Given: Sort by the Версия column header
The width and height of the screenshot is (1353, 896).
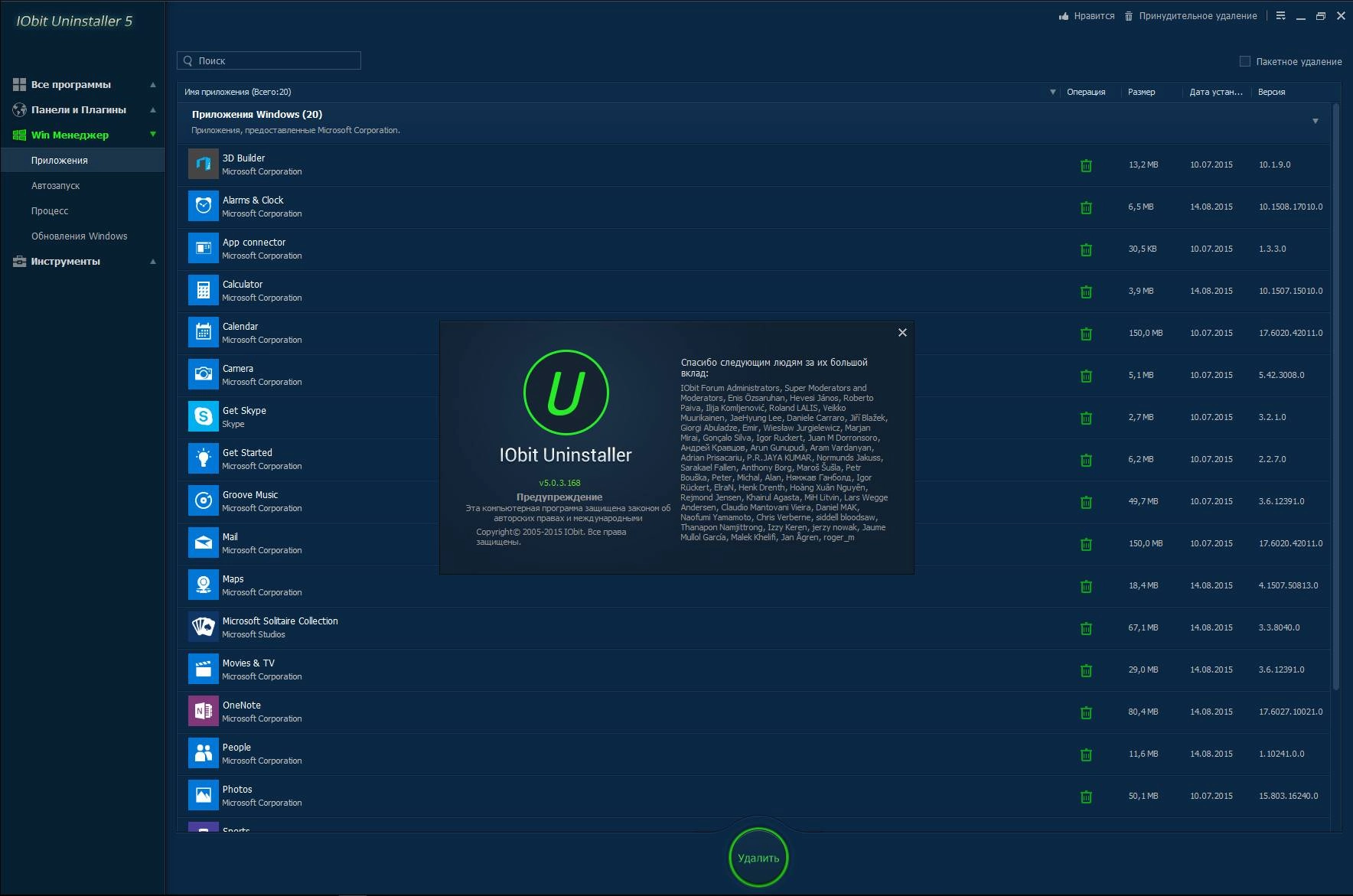Looking at the screenshot, I should 1271,92.
